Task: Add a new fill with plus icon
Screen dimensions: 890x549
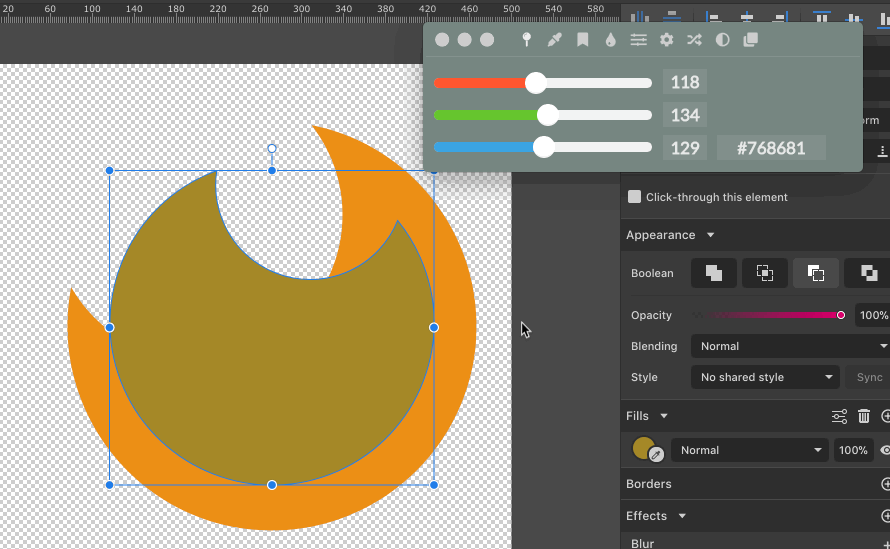Action: coord(885,416)
